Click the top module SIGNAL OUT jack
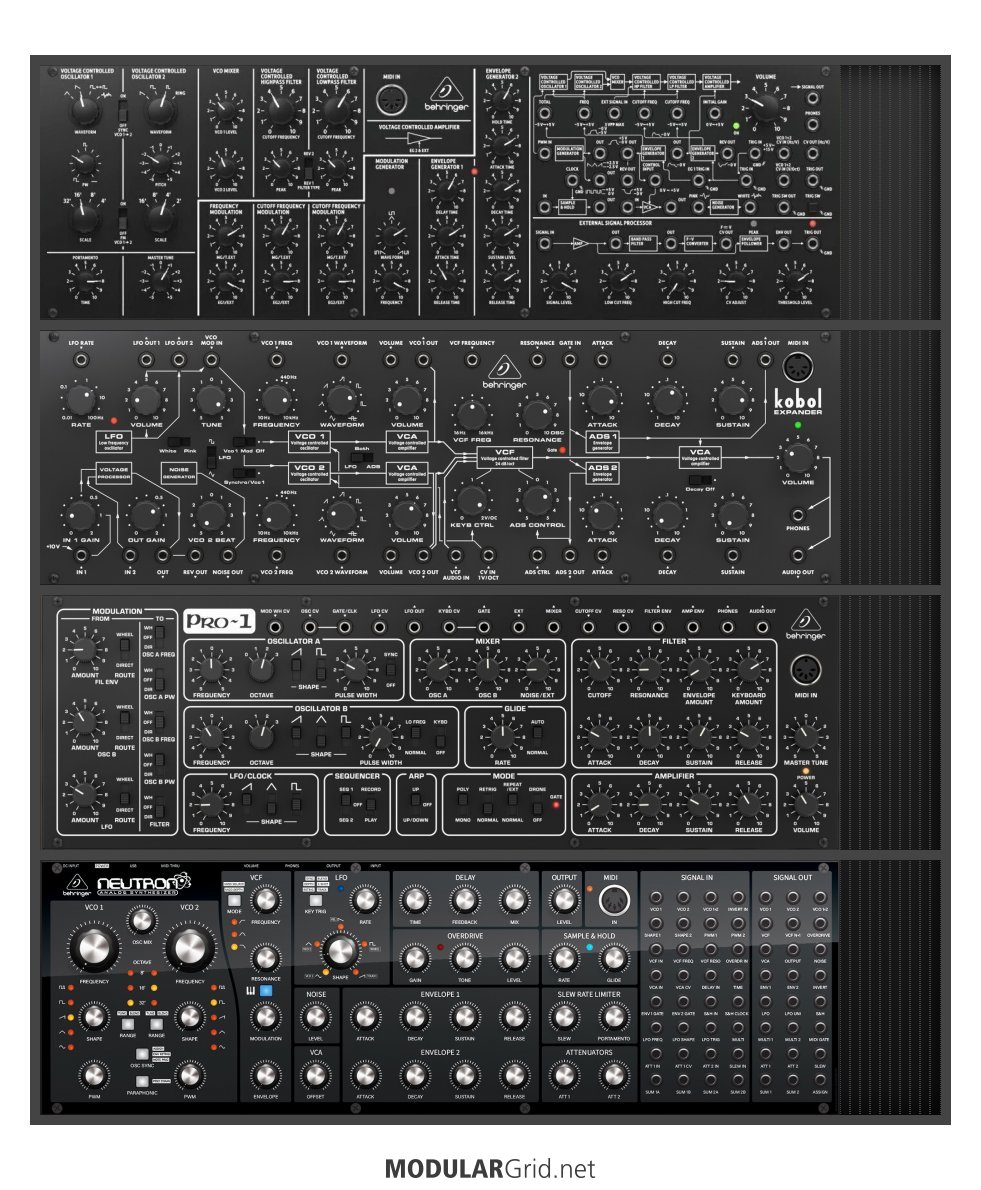 point(813,97)
